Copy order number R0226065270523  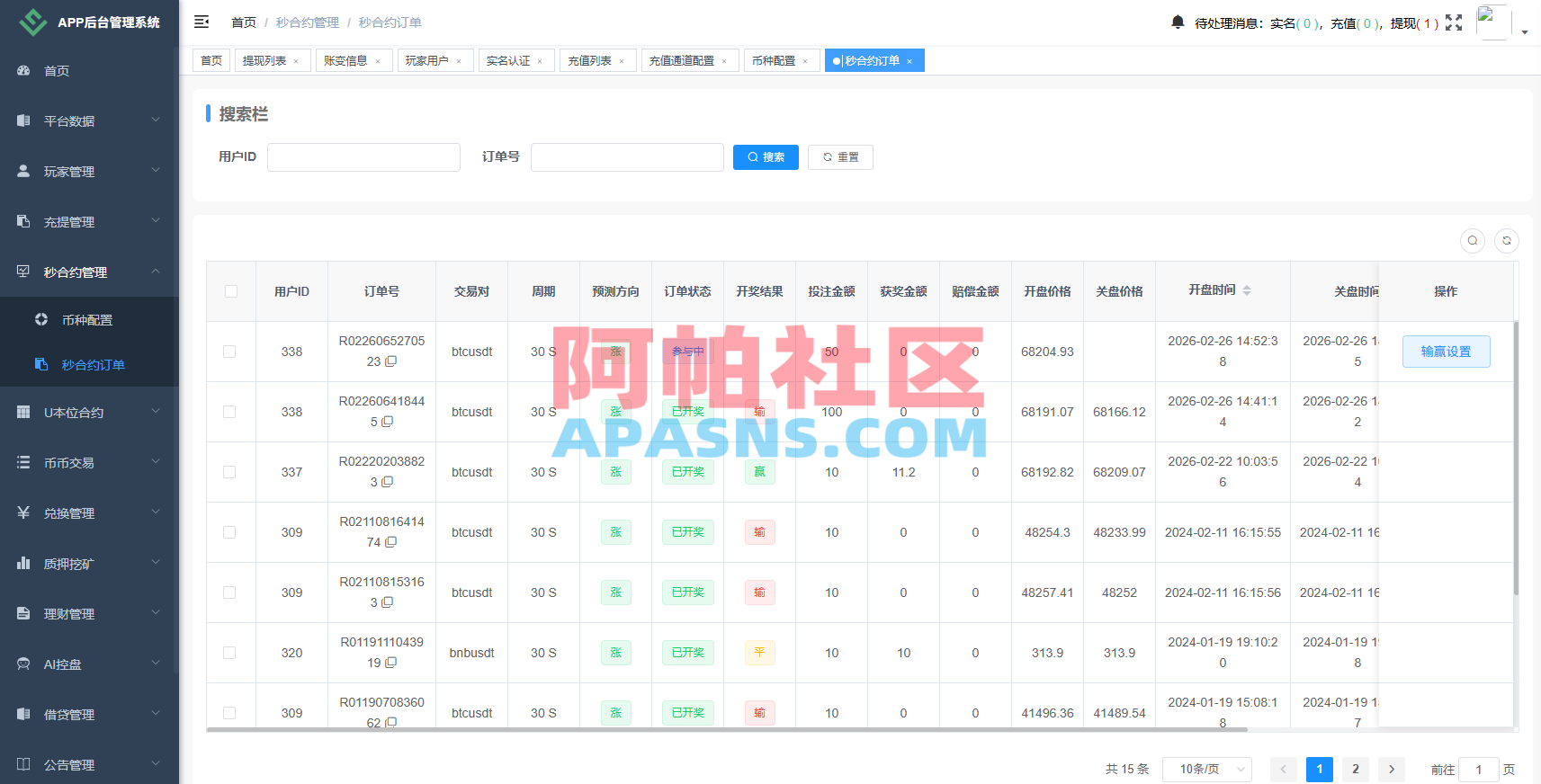point(391,361)
